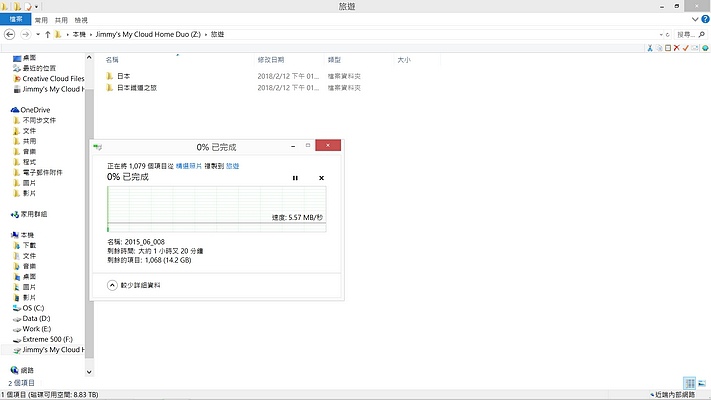Expand breadcrumb arrow after Jimmy's My Cloud Home Duo
711x400 pixels.
(x=205, y=34)
